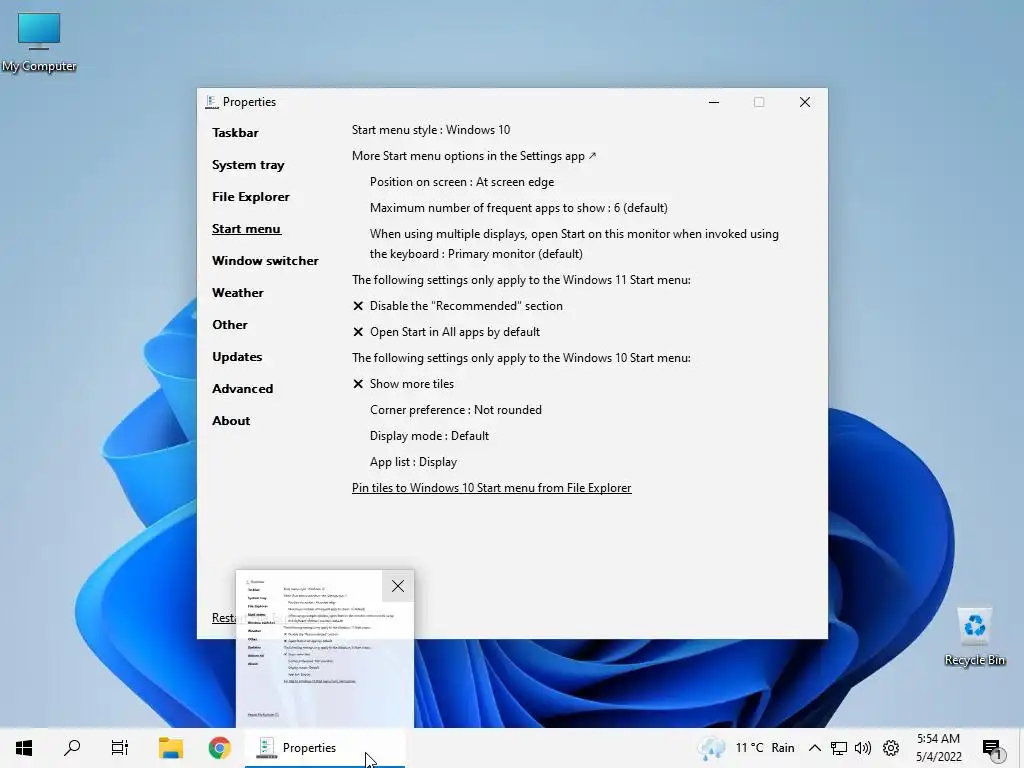This screenshot has height=768, width=1024.
Task: Switch to System tray section
Action: 248,165
